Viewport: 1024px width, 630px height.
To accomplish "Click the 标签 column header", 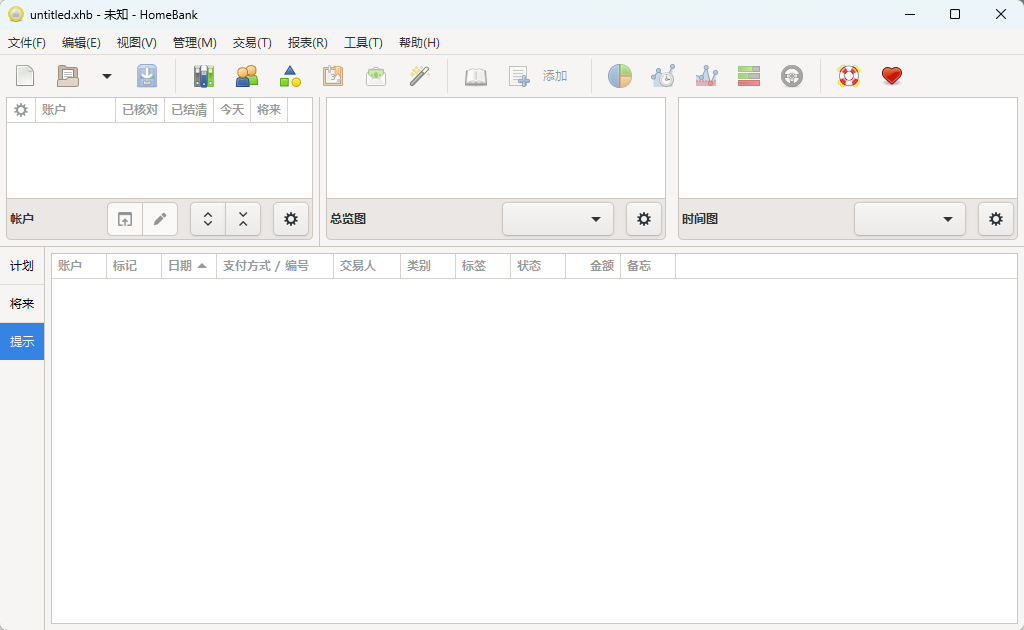I will click(483, 266).
